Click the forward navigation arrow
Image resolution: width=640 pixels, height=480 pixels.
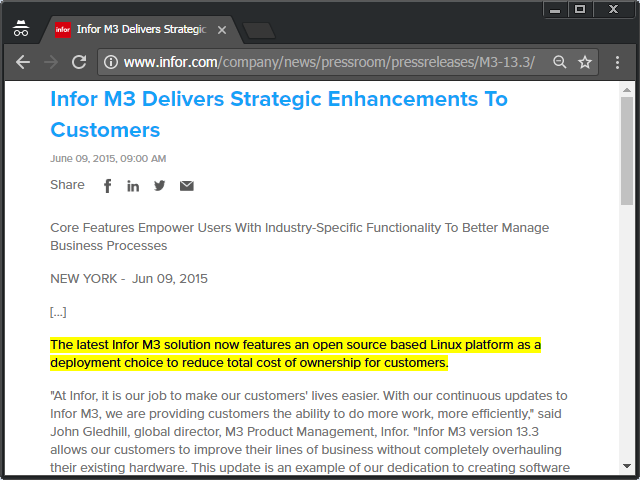pyautogui.click(x=50, y=62)
